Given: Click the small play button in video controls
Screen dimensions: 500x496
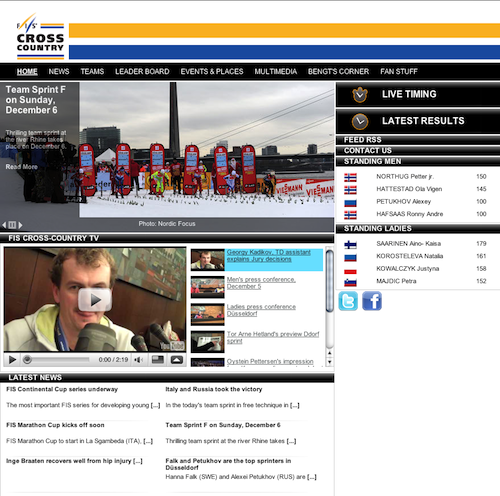Looking at the screenshot, I should (12, 360).
